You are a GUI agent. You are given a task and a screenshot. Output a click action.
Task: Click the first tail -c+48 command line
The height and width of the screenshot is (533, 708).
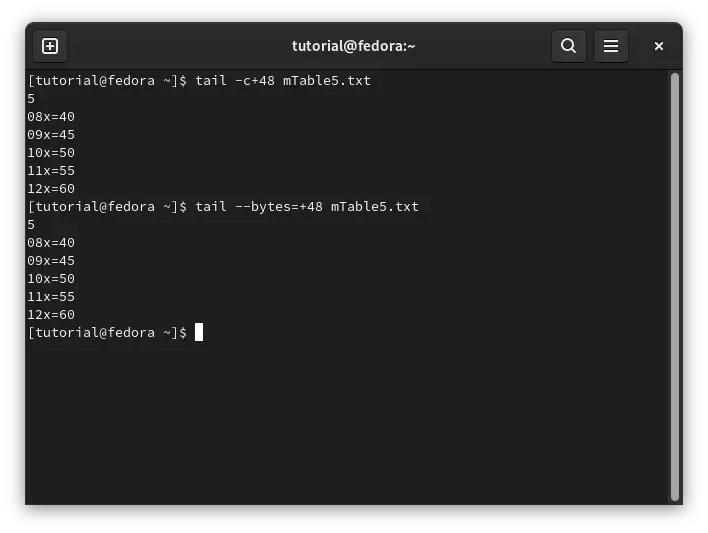(x=199, y=81)
